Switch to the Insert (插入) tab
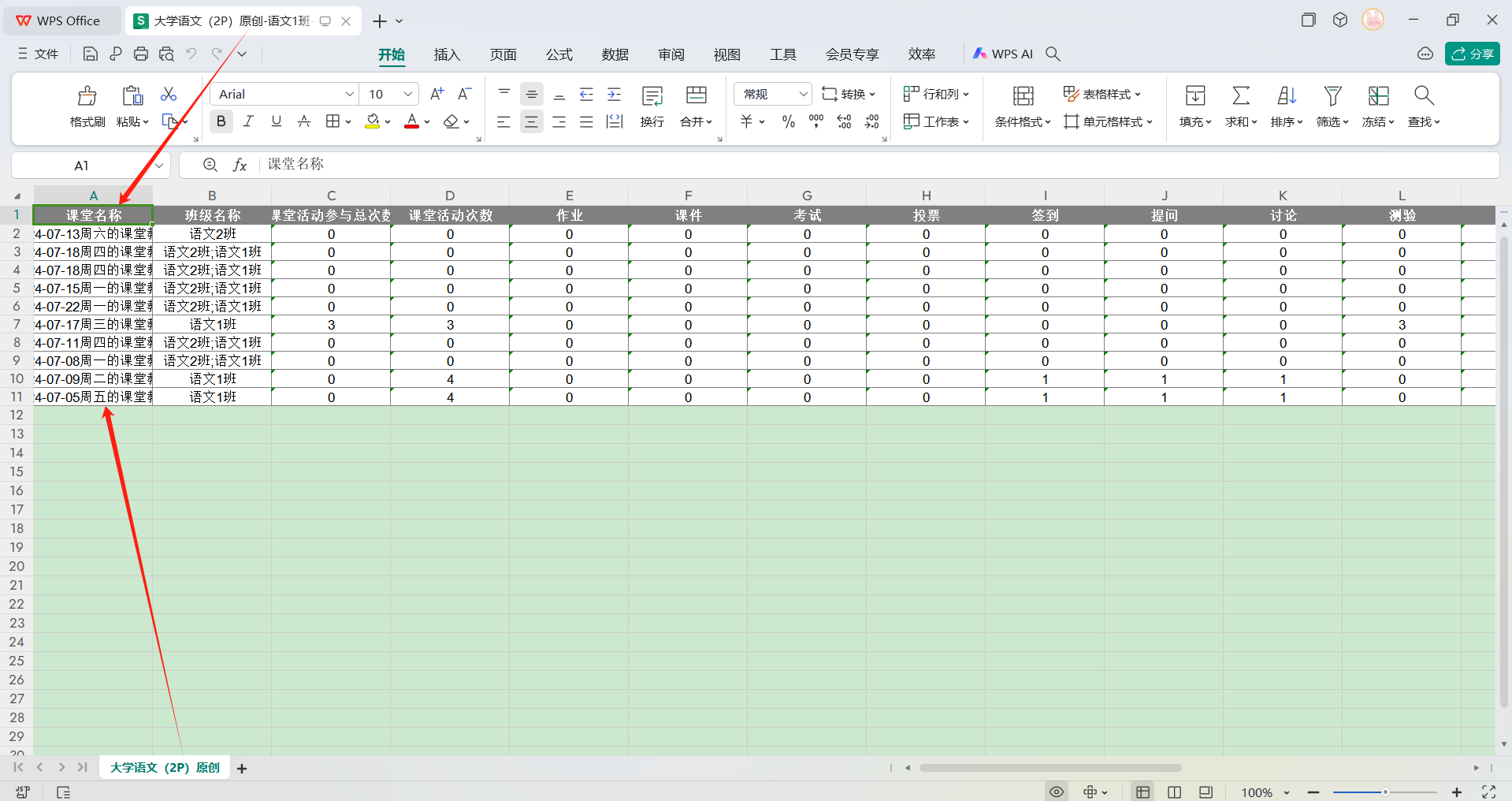The width and height of the screenshot is (1512, 801). coord(447,54)
